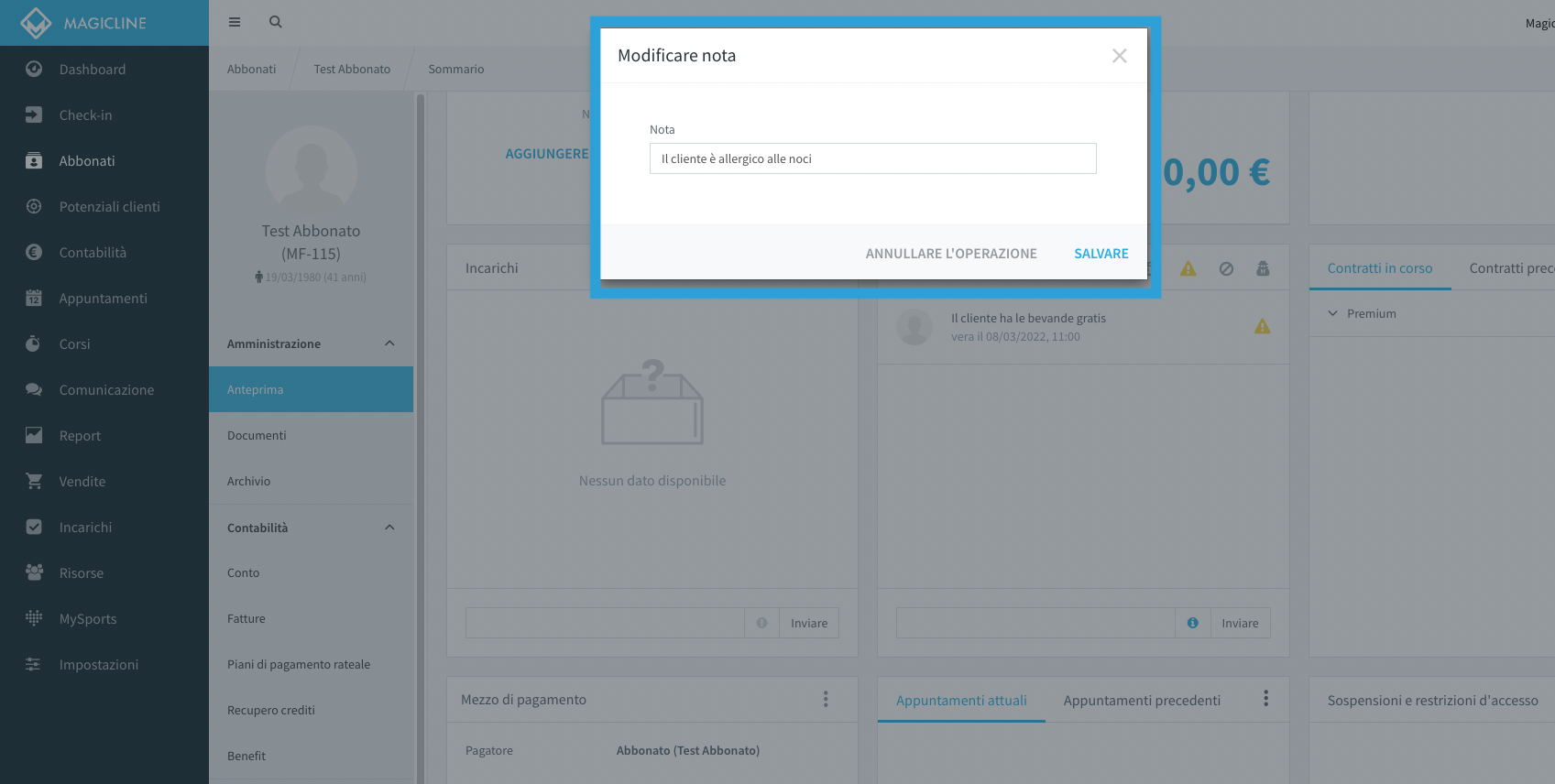Click the search magnifier icon
Image resolution: width=1555 pixels, height=784 pixels.
click(275, 22)
